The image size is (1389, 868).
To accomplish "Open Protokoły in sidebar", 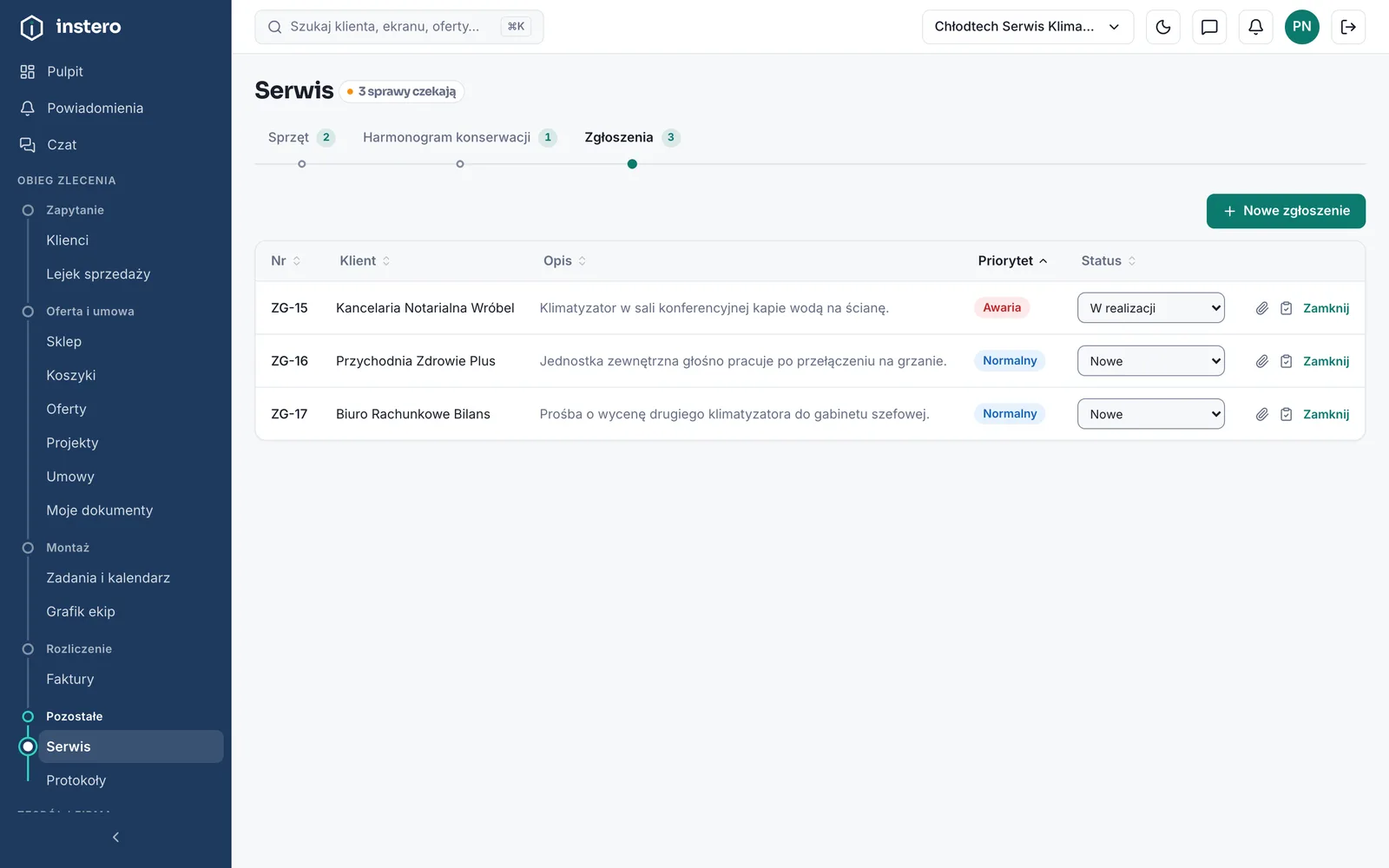I will coord(130,780).
